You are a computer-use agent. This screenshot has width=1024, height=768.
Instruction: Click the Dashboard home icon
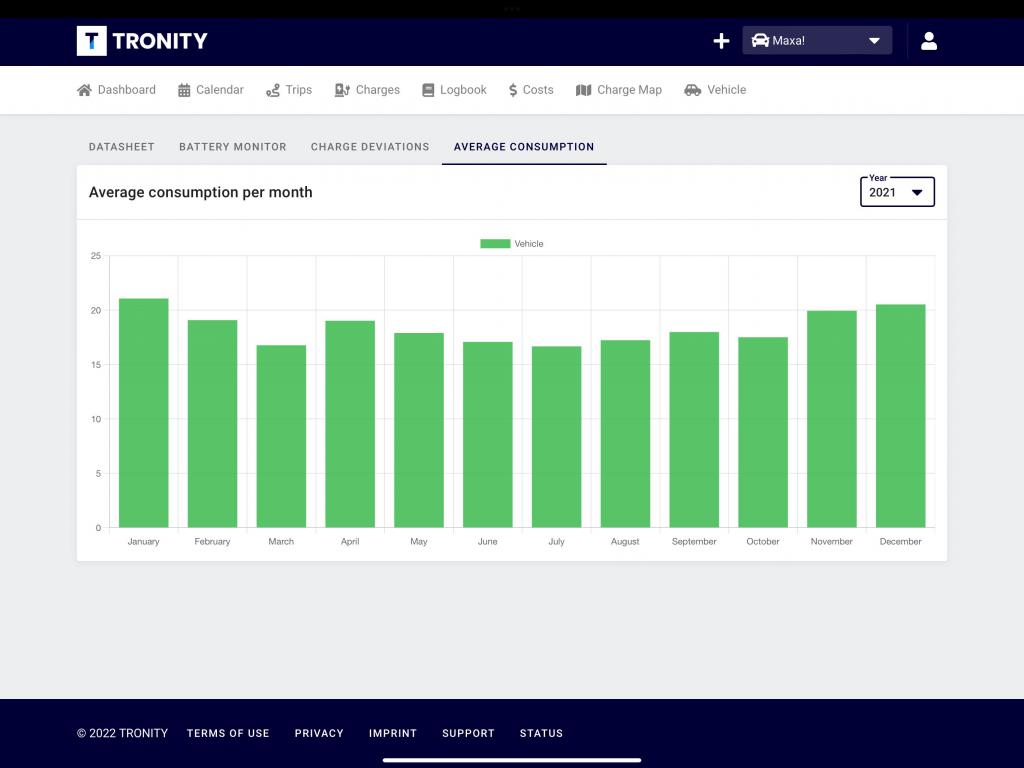pyautogui.click(x=84, y=90)
